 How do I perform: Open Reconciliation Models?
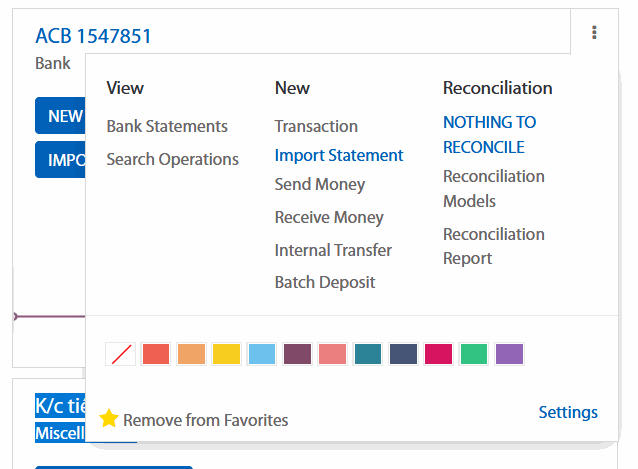pos(494,188)
